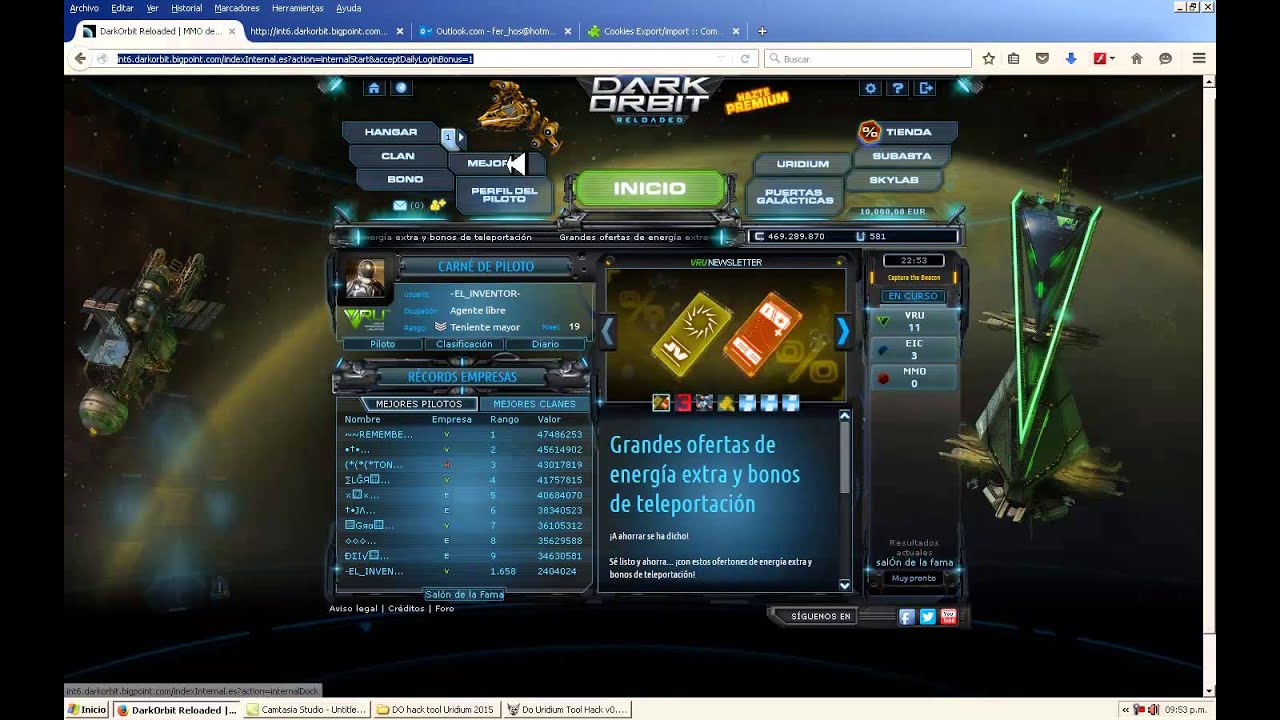Open Puertas Galácticas button

coord(795,196)
